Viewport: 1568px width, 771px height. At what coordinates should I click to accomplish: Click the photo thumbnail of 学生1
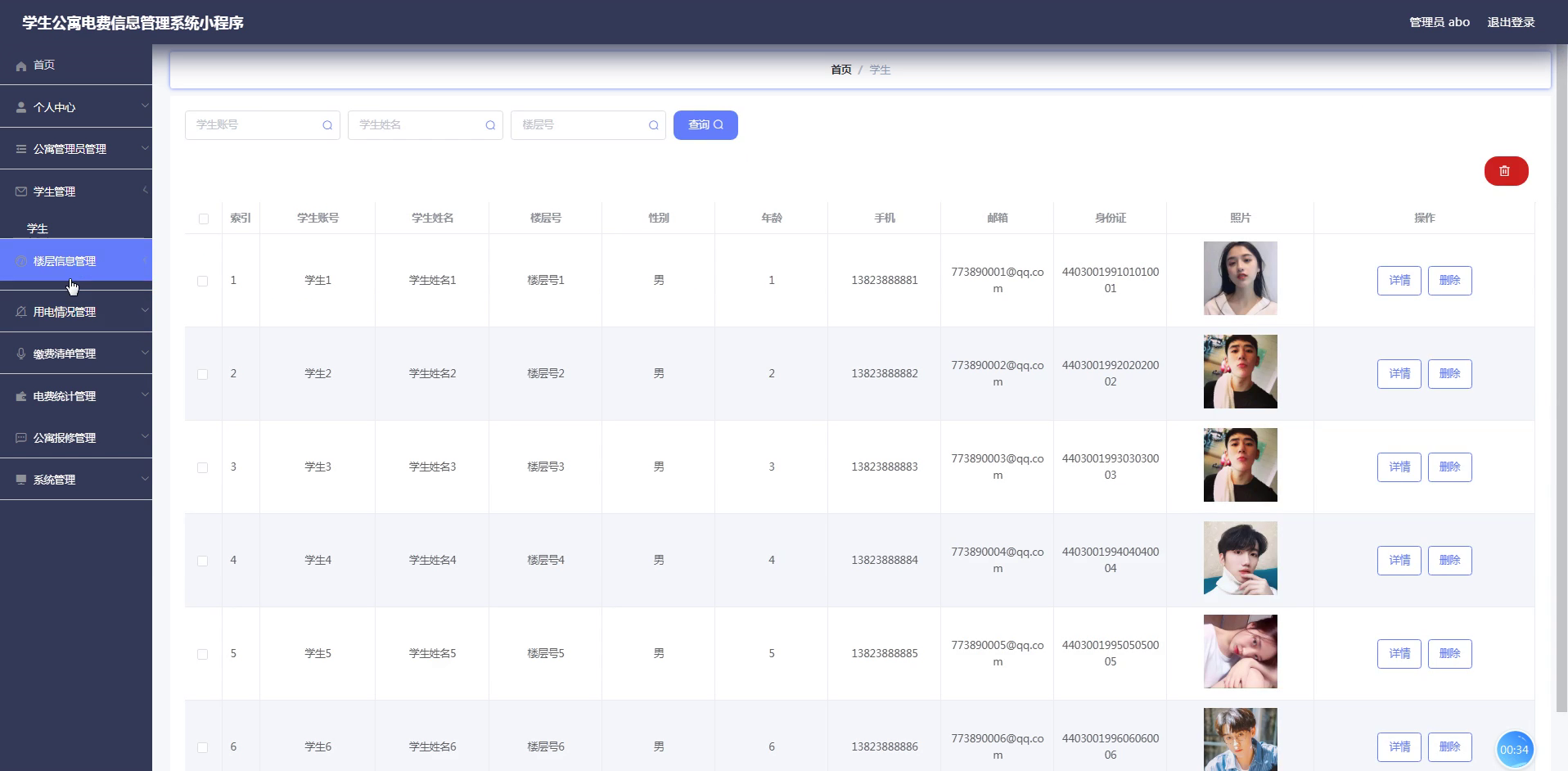pyautogui.click(x=1240, y=278)
